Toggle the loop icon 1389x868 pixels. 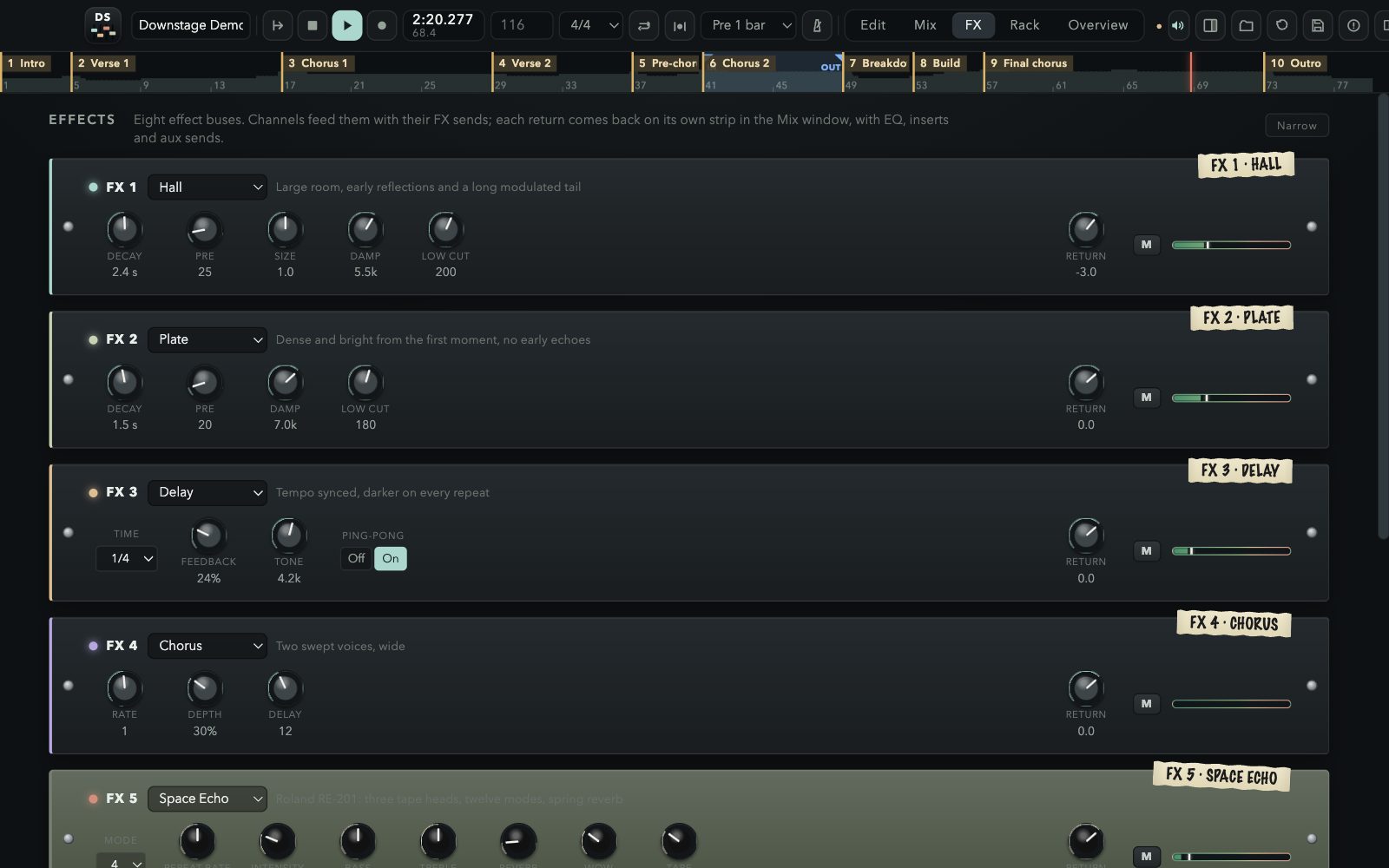[x=644, y=25]
